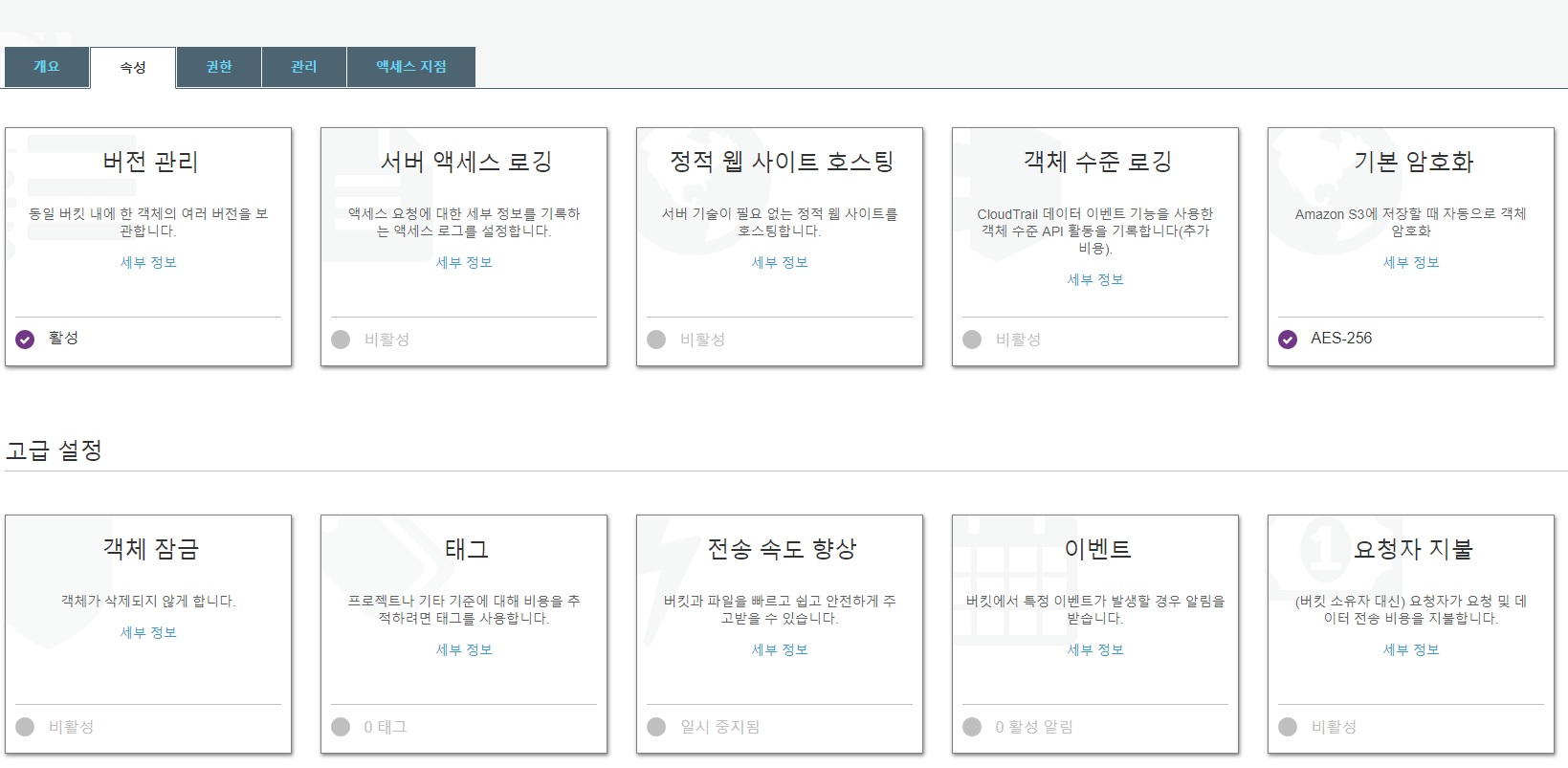Click the Amazon S3 자동 암호화 description
Viewport: 1568px width, 768px height.
[1411, 222]
